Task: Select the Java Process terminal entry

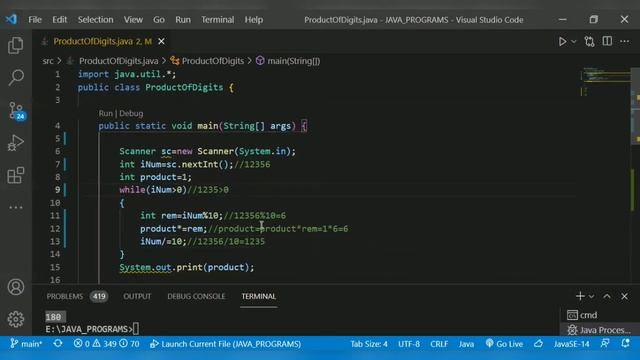Action: coord(599,330)
